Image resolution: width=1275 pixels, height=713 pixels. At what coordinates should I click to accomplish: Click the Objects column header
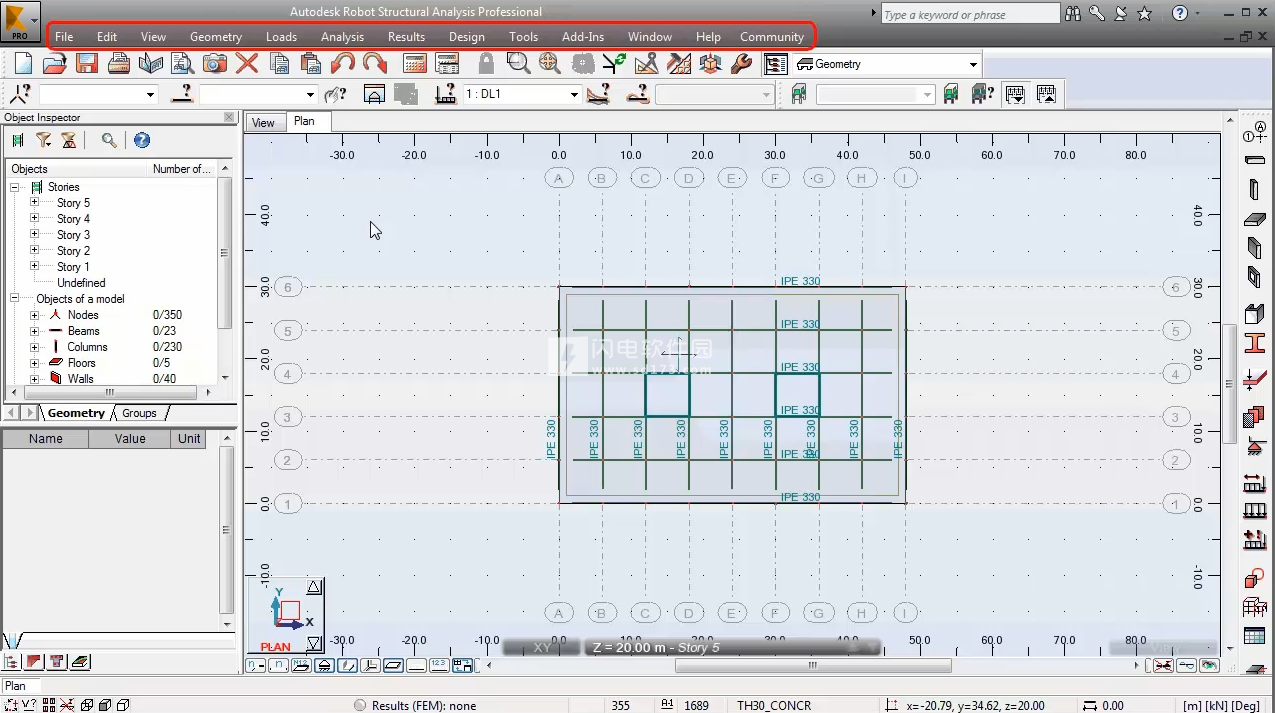(x=77, y=169)
